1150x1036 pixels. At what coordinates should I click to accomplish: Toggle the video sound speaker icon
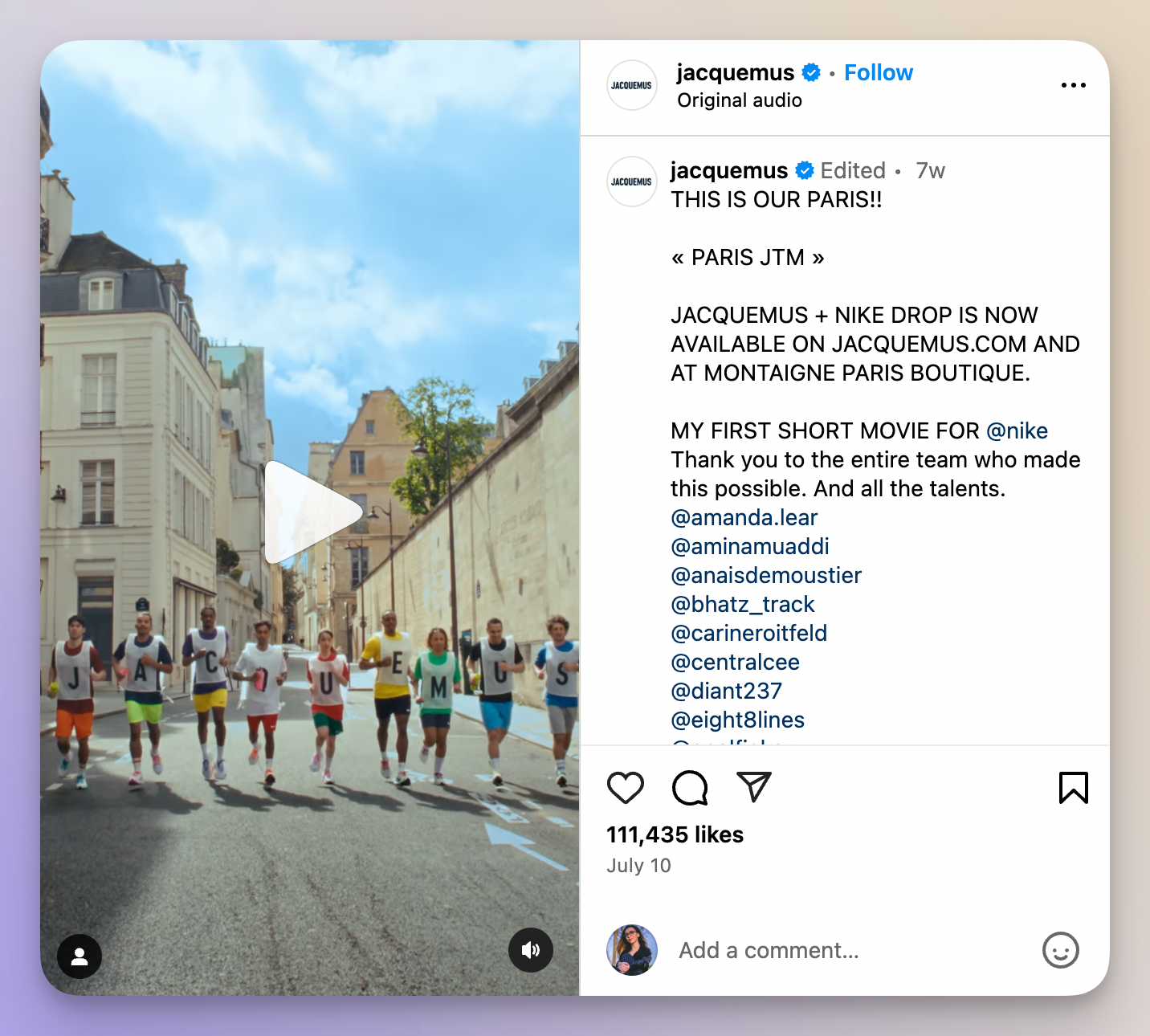tap(531, 950)
